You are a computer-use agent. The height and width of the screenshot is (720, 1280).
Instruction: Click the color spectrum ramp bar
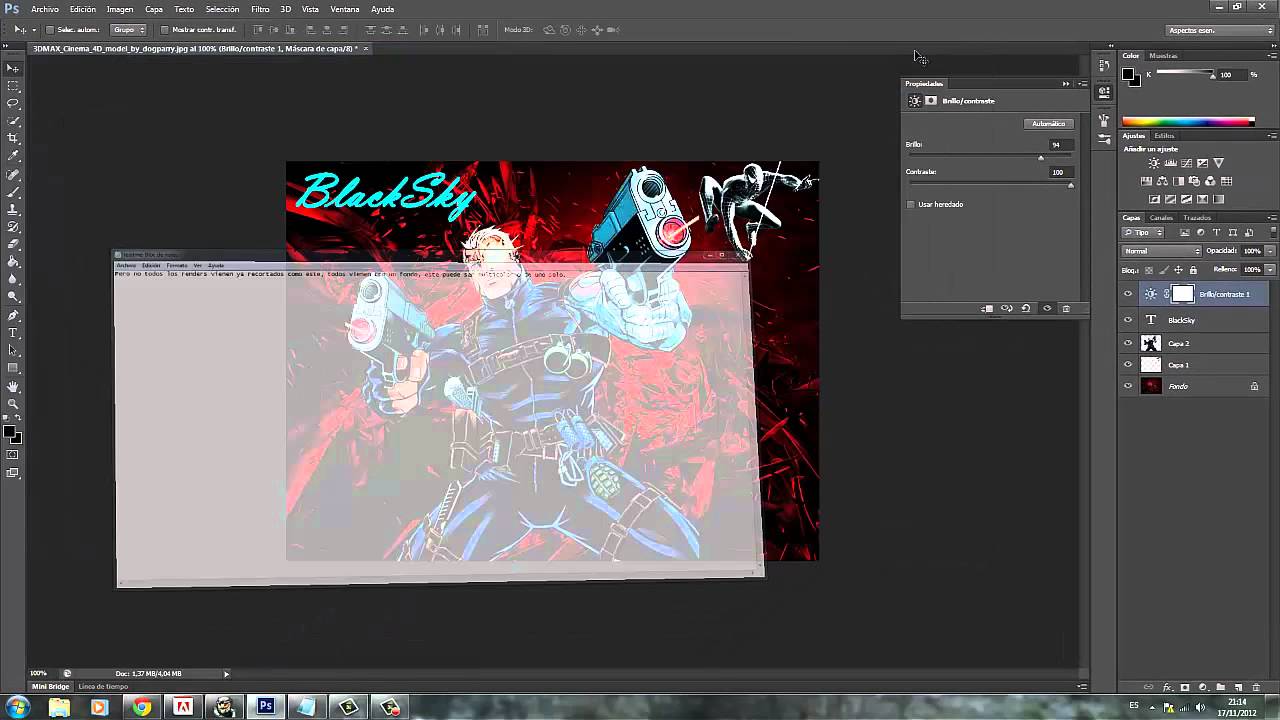pyautogui.click(x=1187, y=122)
